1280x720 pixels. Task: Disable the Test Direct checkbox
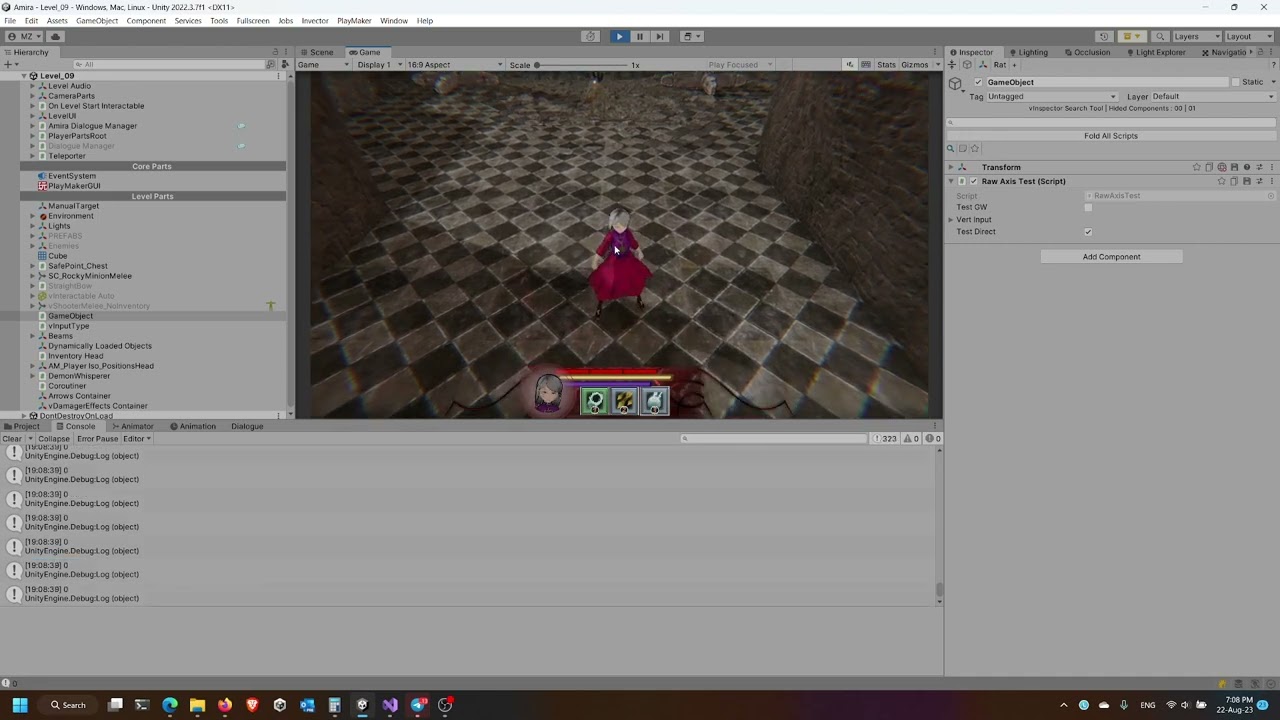coord(1088,231)
